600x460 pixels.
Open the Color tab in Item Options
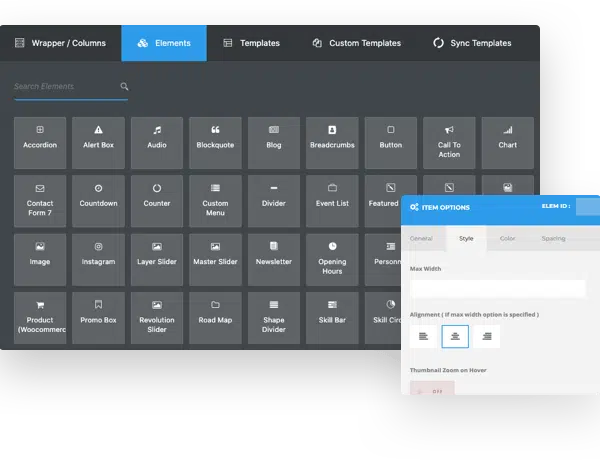(x=508, y=238)
